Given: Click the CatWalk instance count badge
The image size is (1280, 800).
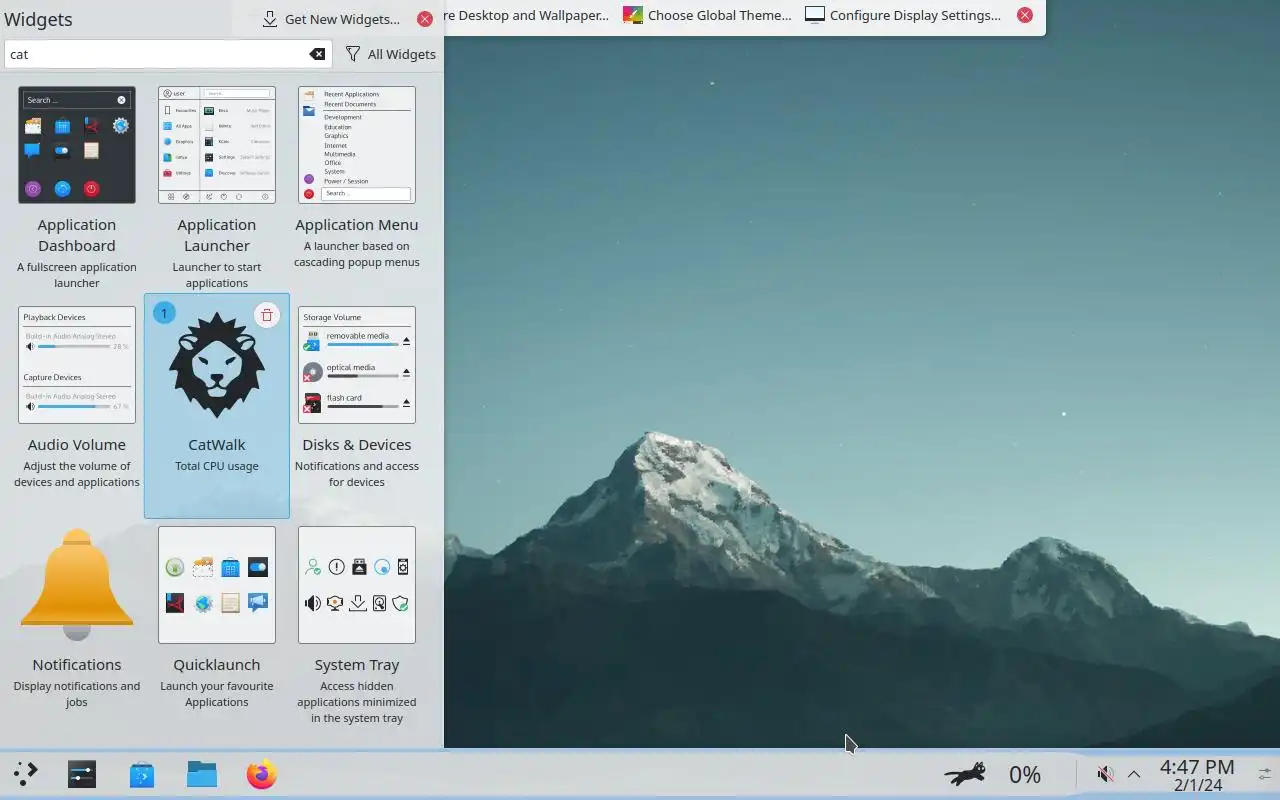Looking at the screenshot, I should [164, 313].
